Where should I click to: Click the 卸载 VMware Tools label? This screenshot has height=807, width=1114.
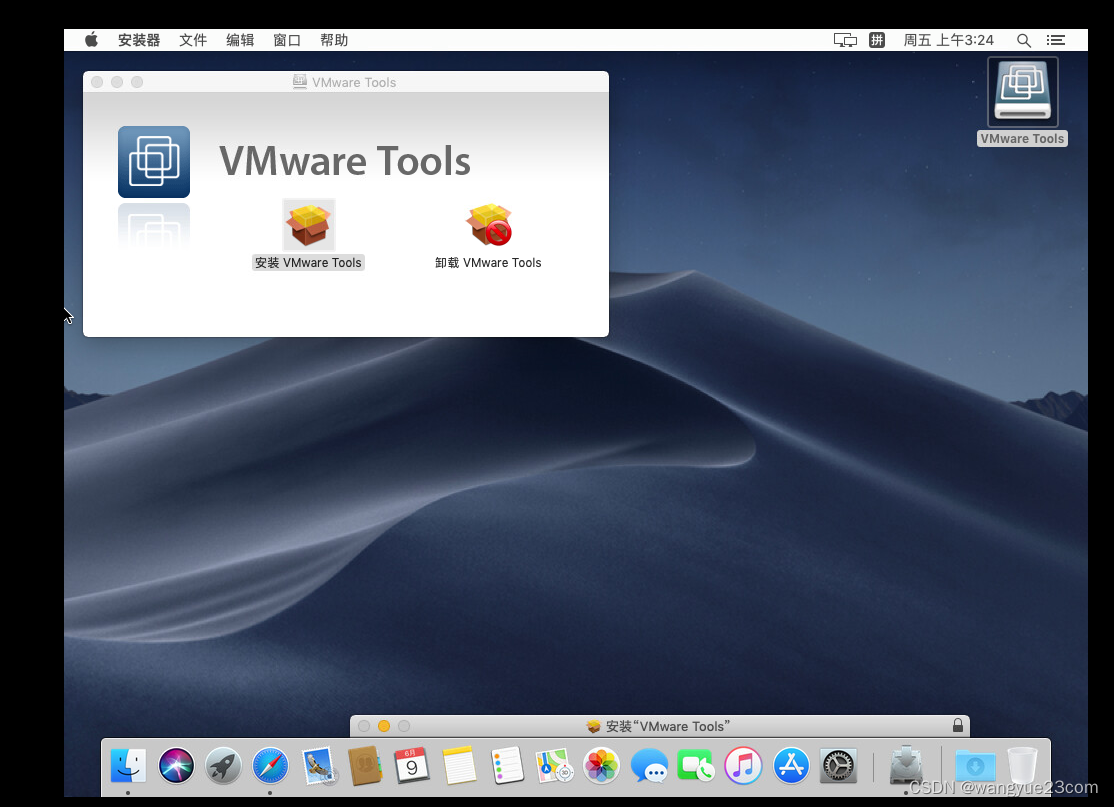[x=488, y=263]
